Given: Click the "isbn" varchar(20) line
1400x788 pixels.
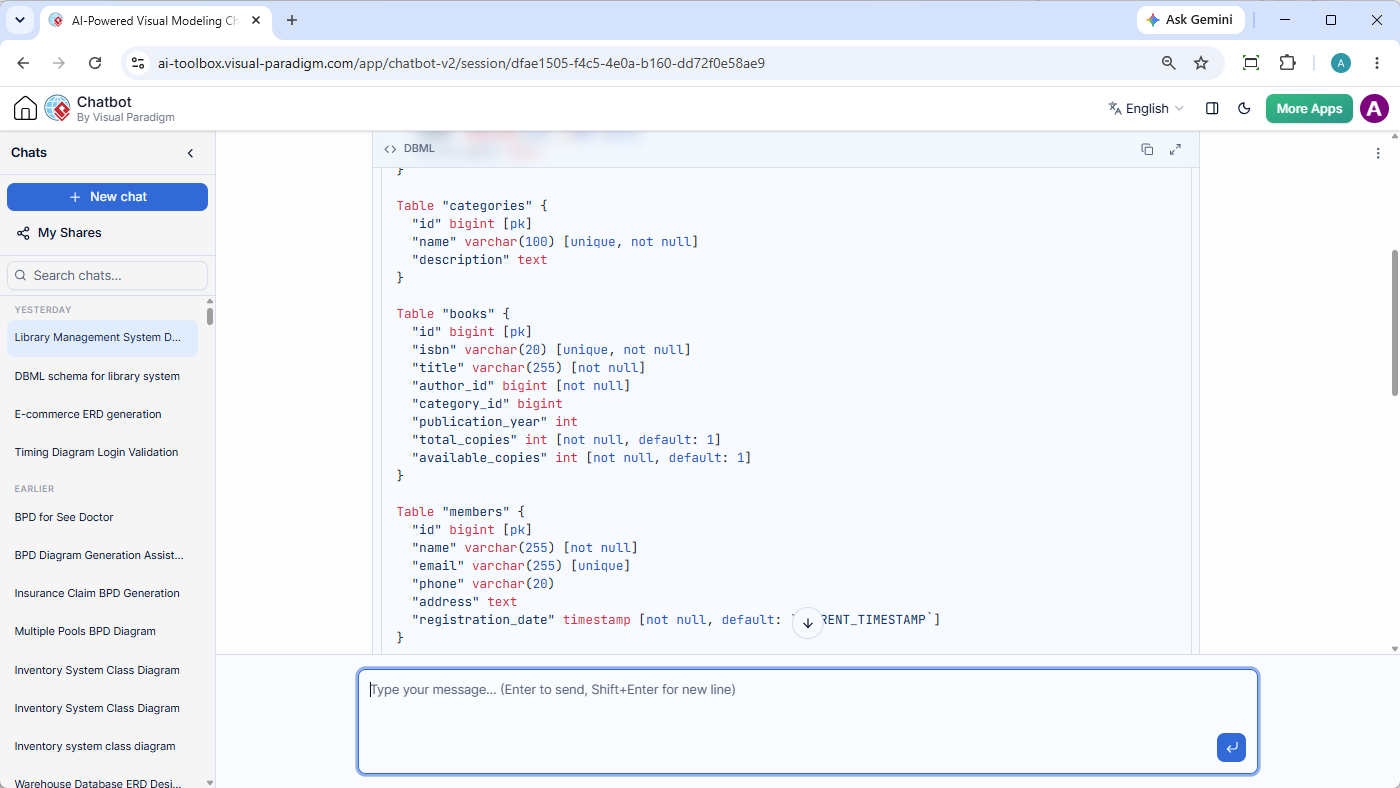Looking at the screenshot, I should 551,350.
